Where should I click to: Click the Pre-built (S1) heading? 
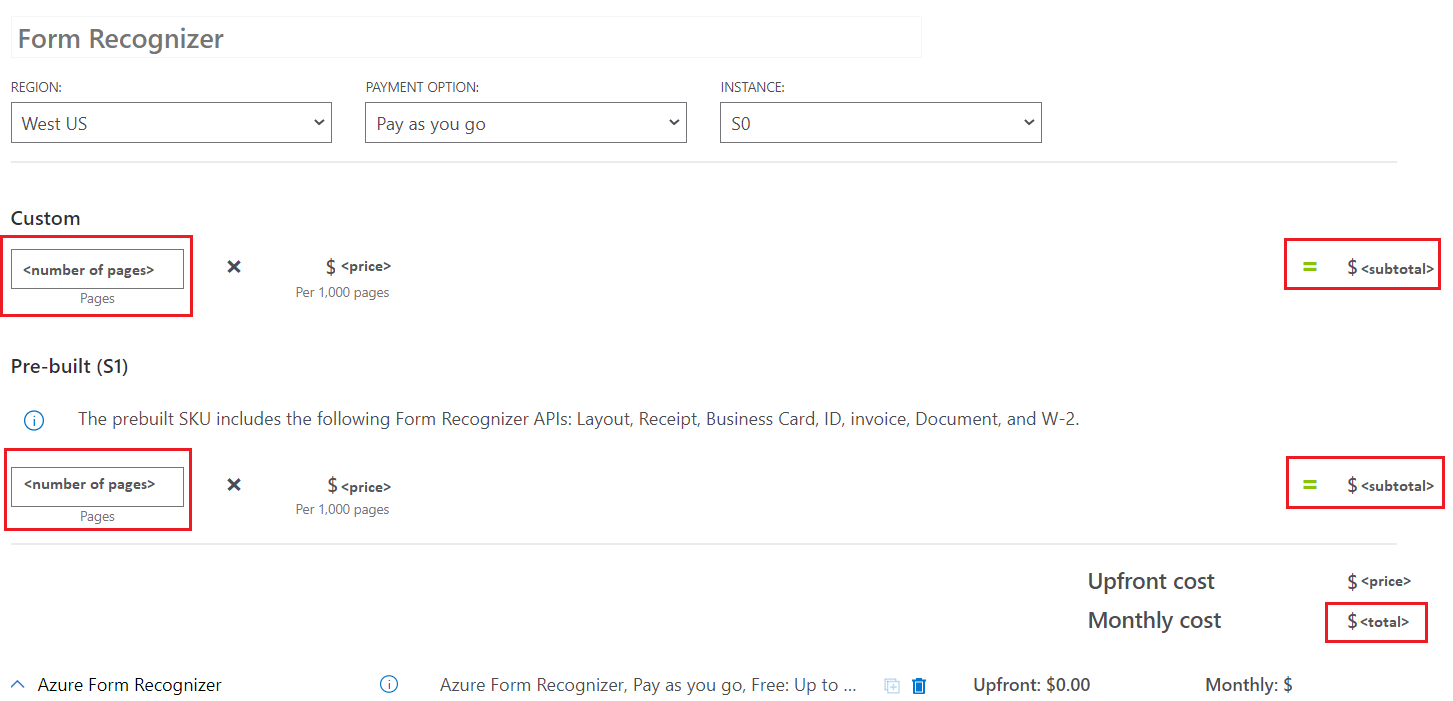click(x=70, y=367)
